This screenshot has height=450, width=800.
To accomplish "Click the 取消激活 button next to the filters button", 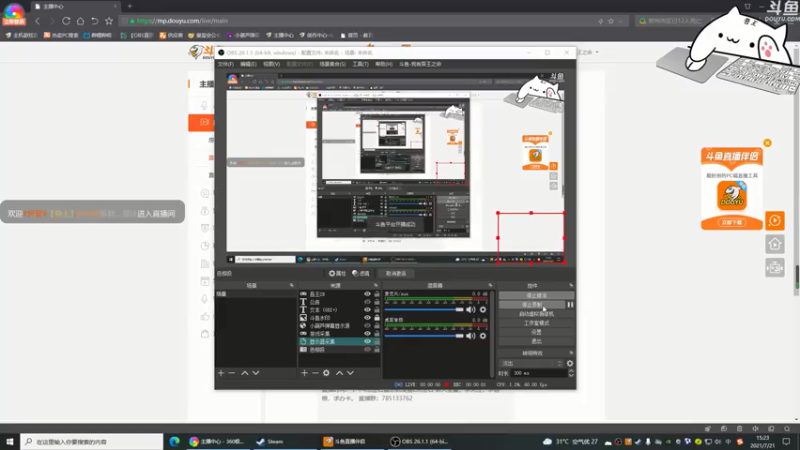I will coord(396,273).
